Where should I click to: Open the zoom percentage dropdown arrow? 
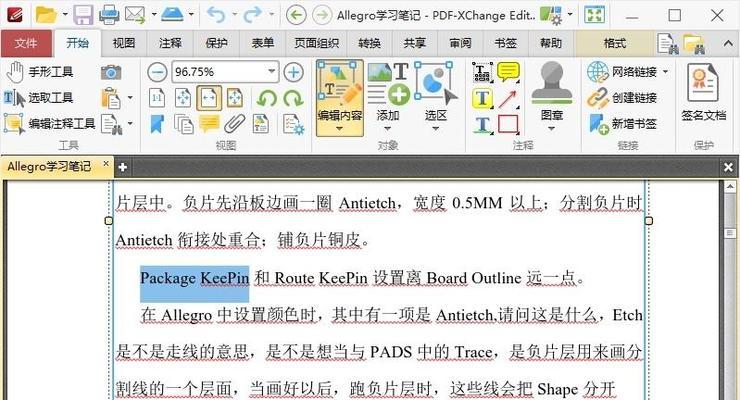pyautogui.click(x=272, y=72)
